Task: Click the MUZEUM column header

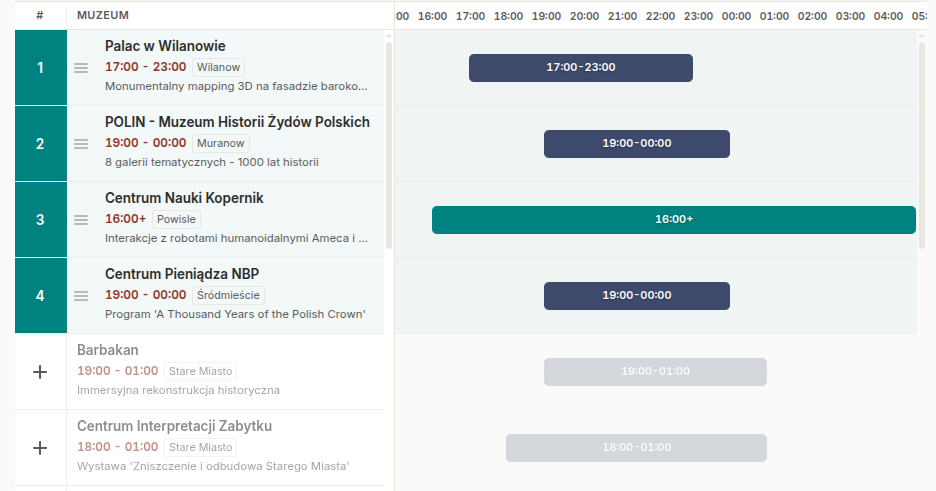Action: tap(103, 16)
